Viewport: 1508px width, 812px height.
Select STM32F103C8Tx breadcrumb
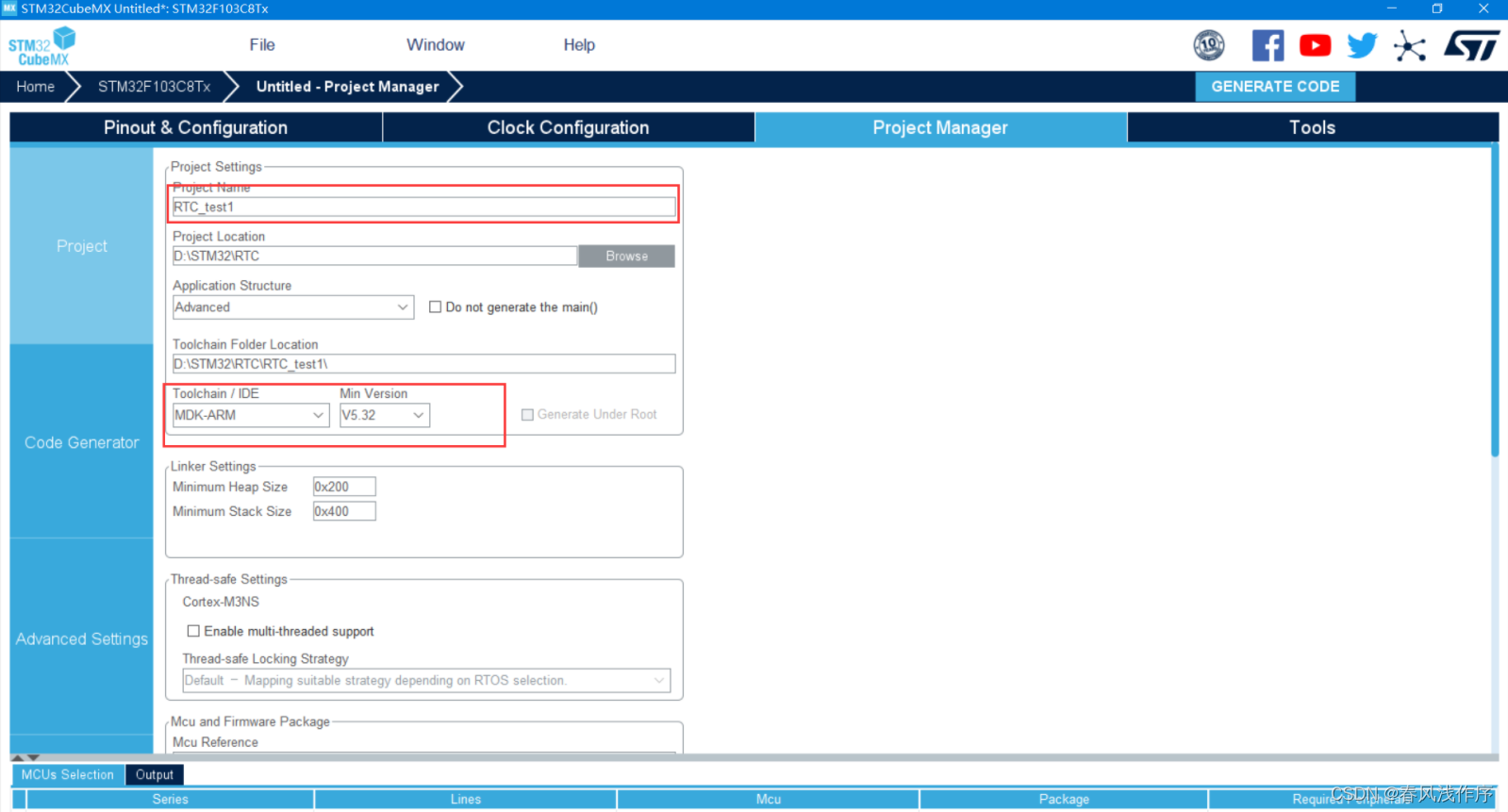[x=155, y=87]
